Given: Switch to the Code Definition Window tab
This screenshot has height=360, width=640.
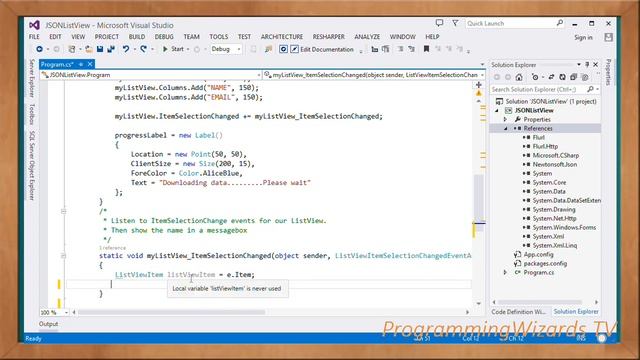Looking at the screenshot, I should (x=518, y=312).
